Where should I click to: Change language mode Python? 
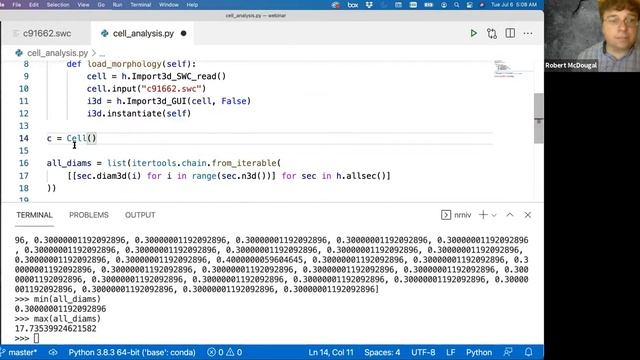coord(479,352)
